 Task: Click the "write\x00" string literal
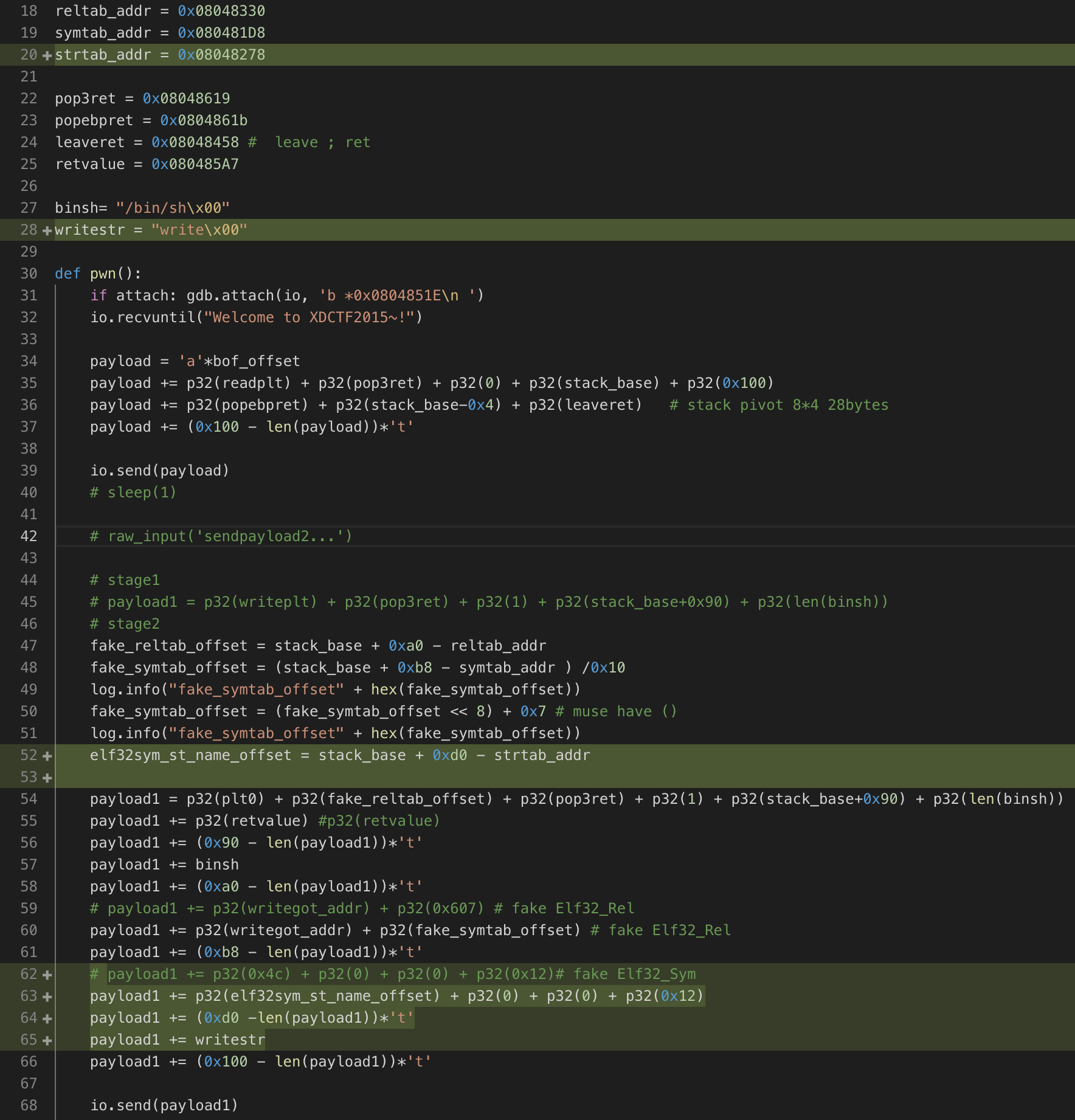(x=199, y=230)
